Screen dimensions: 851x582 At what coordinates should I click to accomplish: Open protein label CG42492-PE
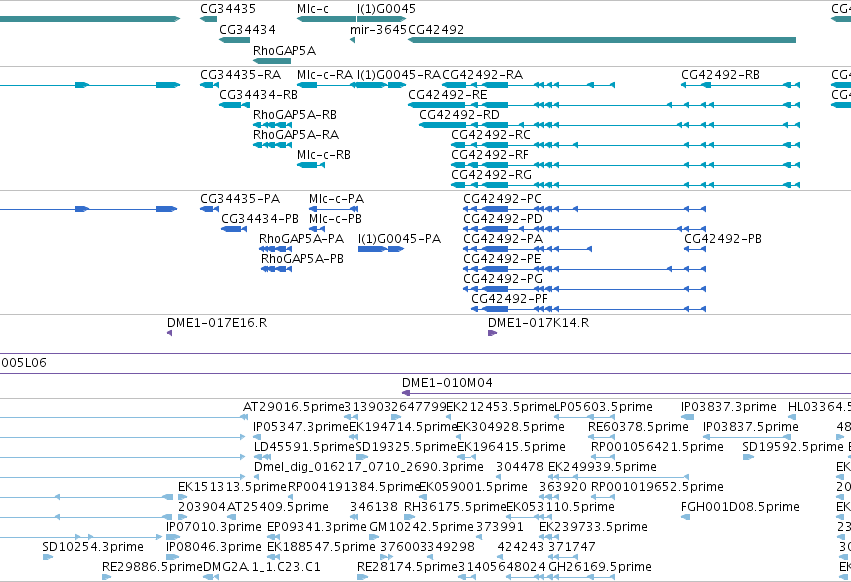coord(502,259)
